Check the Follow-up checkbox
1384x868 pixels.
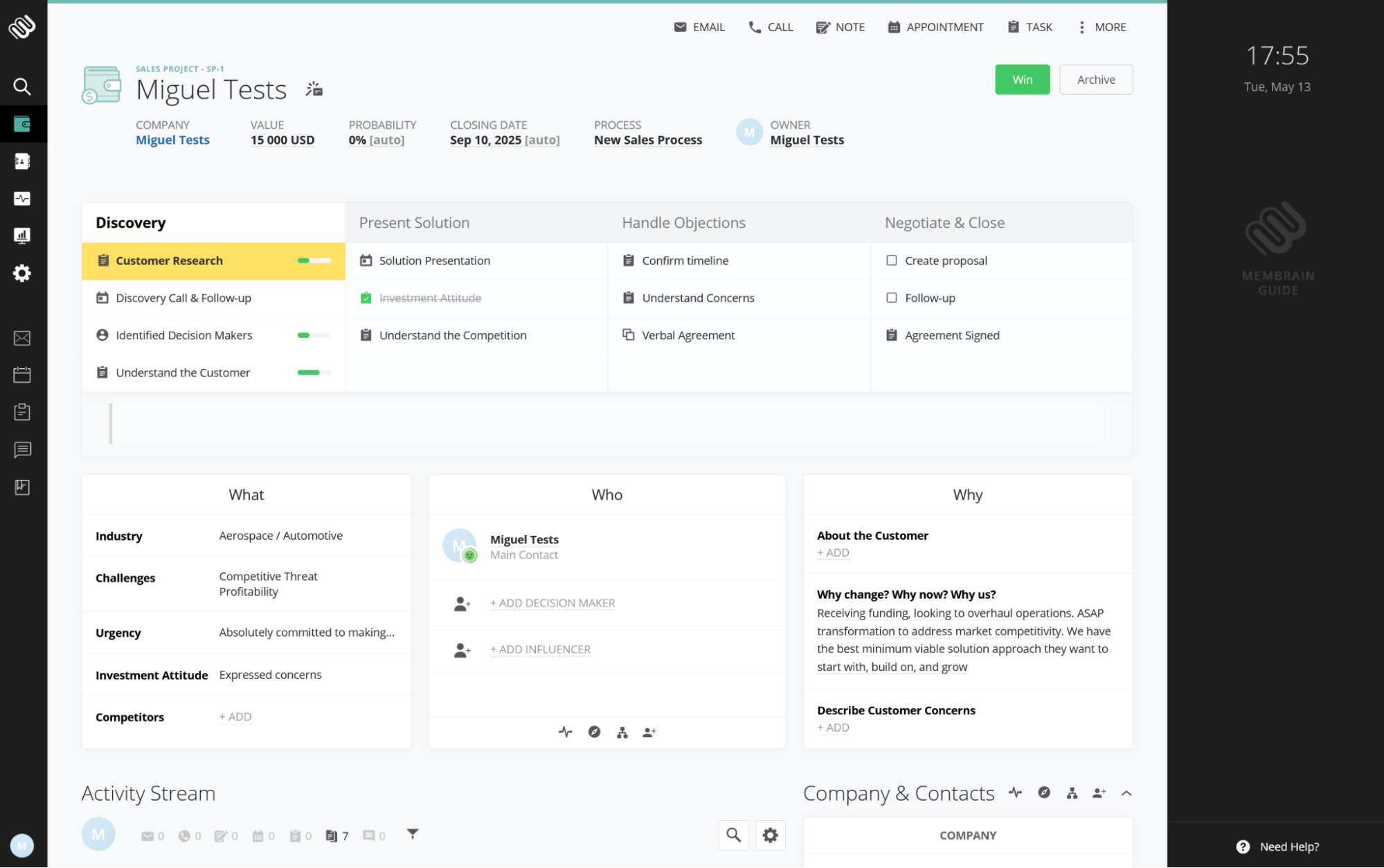tap(892, 298)
